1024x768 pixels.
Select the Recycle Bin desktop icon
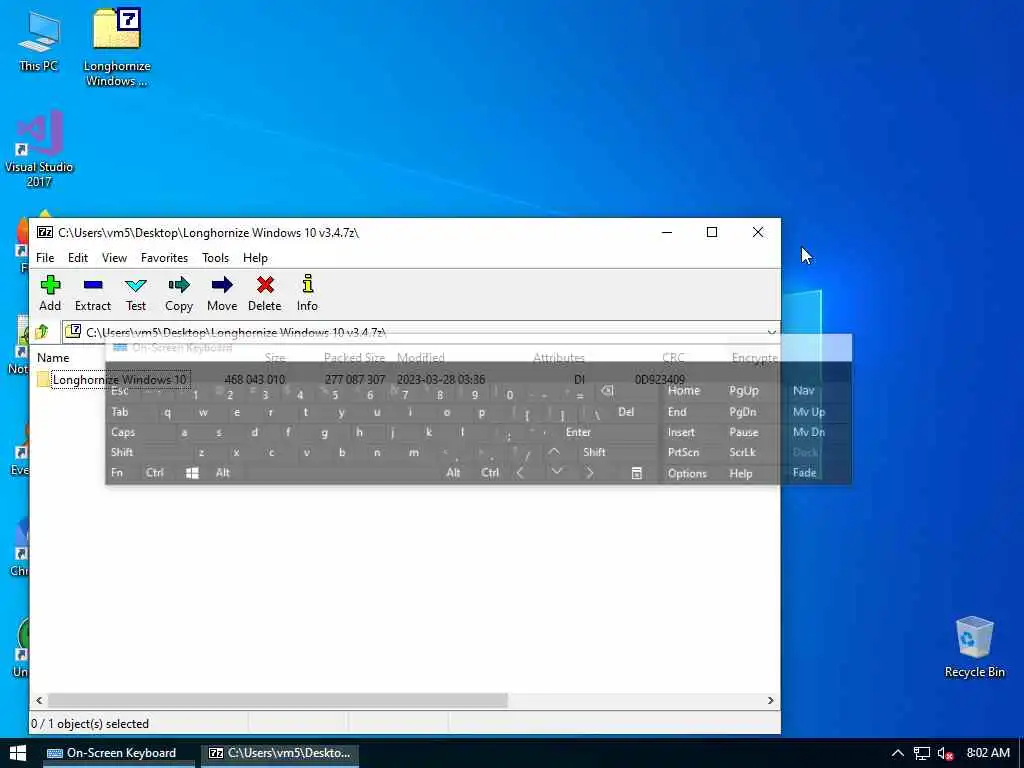click(974, 647)
